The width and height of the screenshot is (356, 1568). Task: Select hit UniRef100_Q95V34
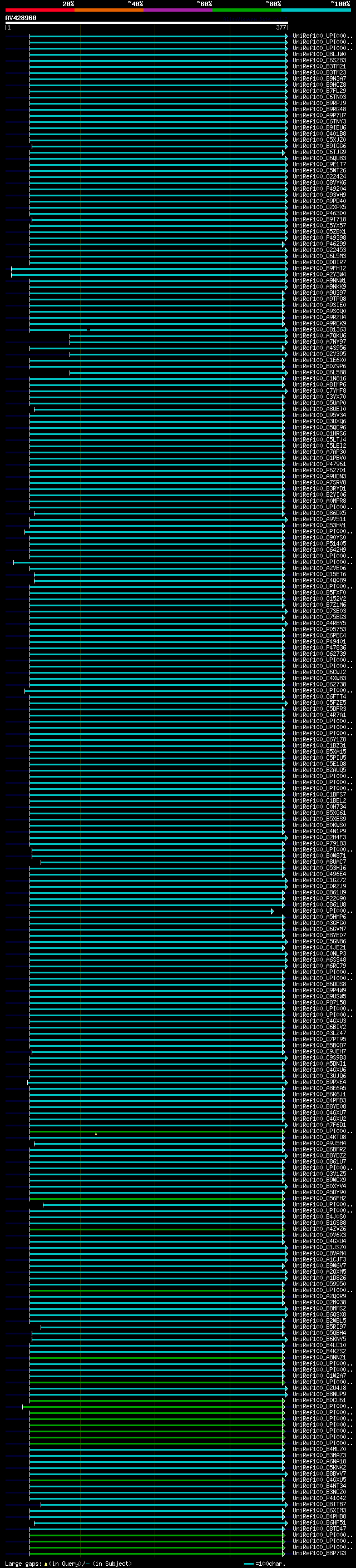click(x=319, y=415)
